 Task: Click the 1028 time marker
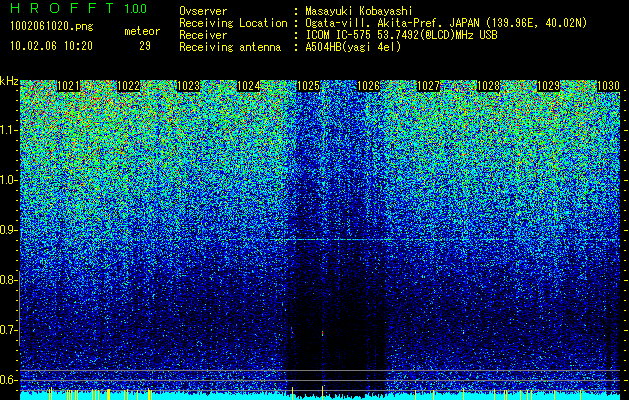tap(489, 86)
